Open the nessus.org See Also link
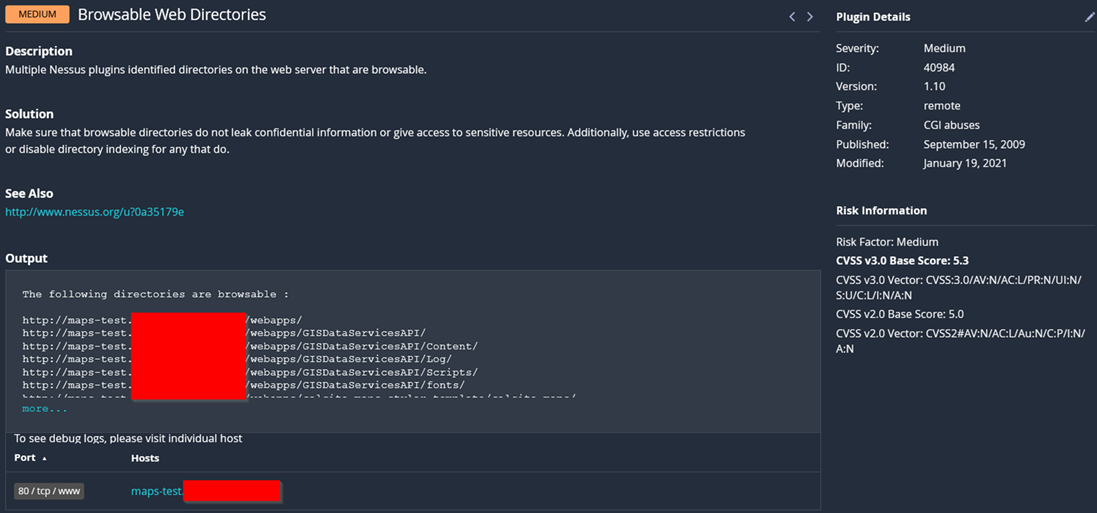 (x=94, y=212)
